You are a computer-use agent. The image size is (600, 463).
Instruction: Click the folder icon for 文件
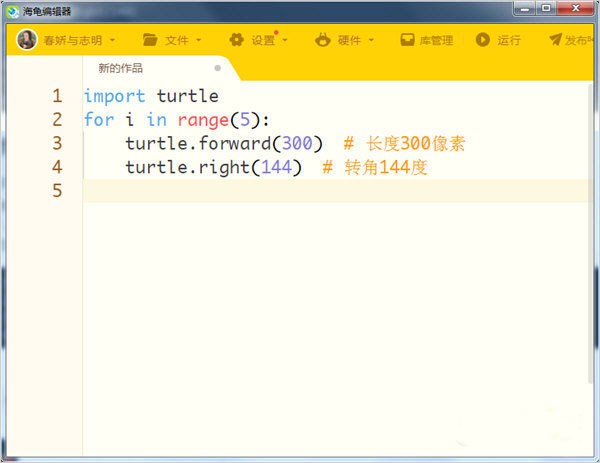point(150,40)
